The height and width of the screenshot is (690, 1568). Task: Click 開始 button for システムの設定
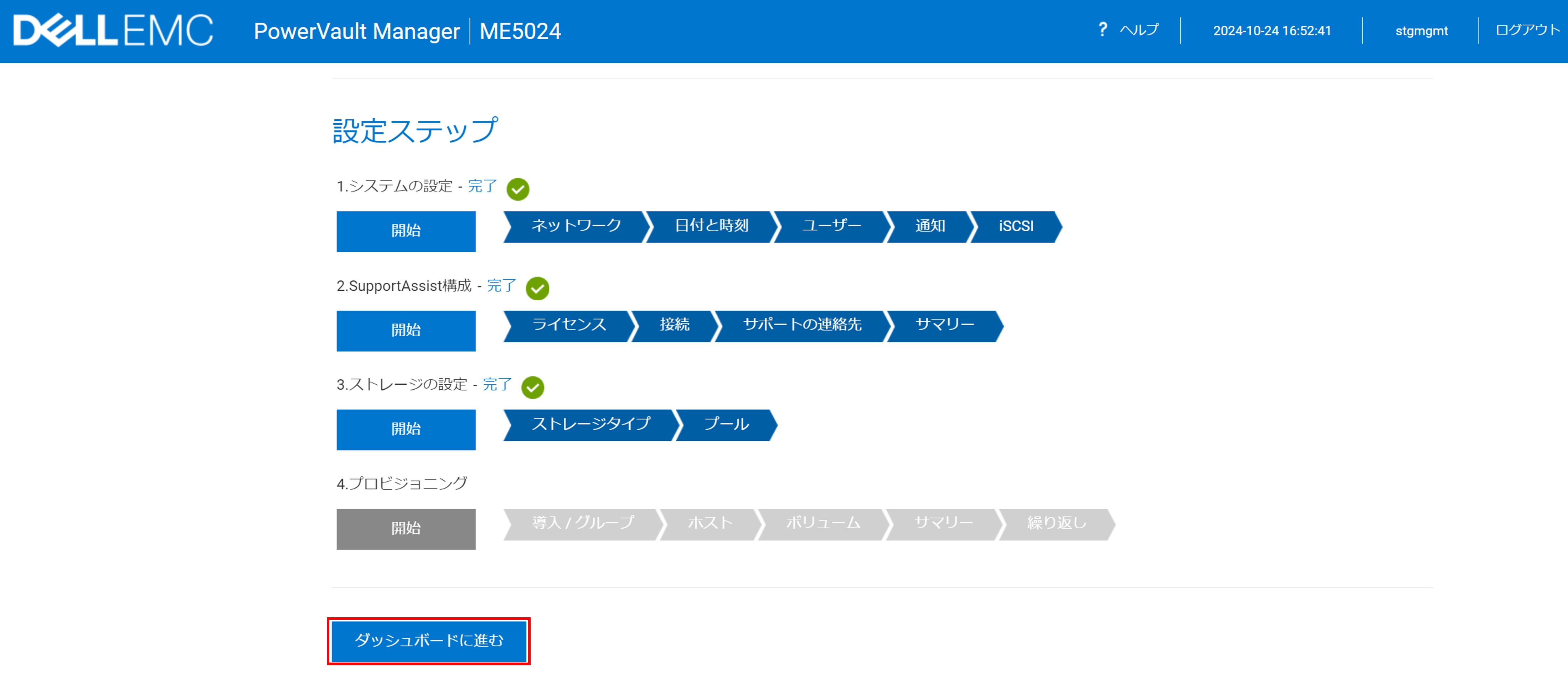pyautogui.click(x=406, y=231)
